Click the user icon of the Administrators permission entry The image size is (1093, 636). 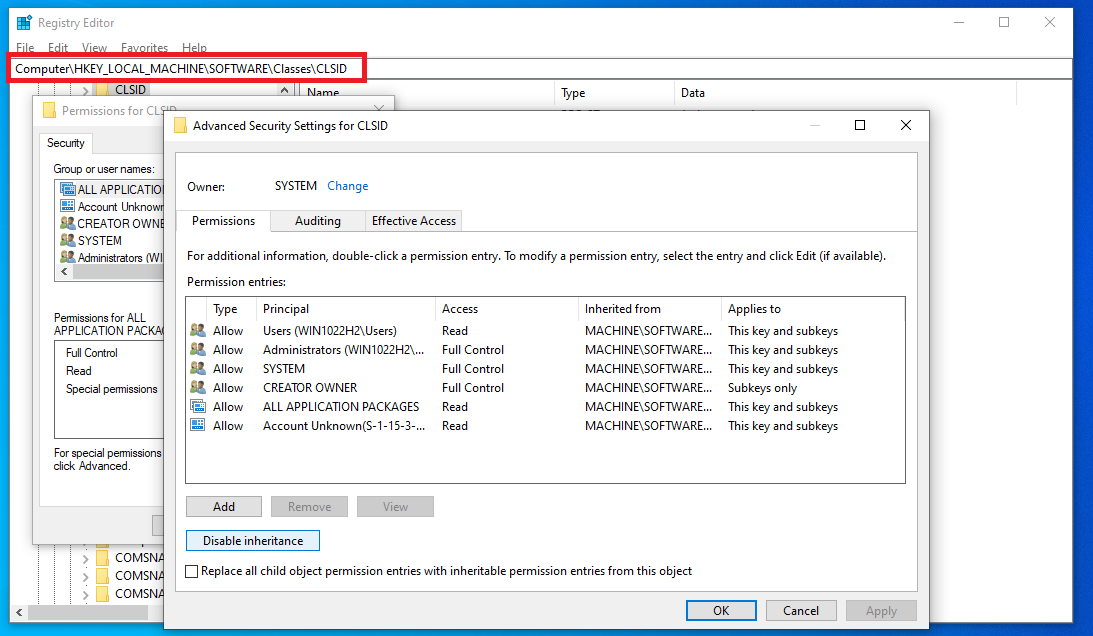click(x=198, y=349)
